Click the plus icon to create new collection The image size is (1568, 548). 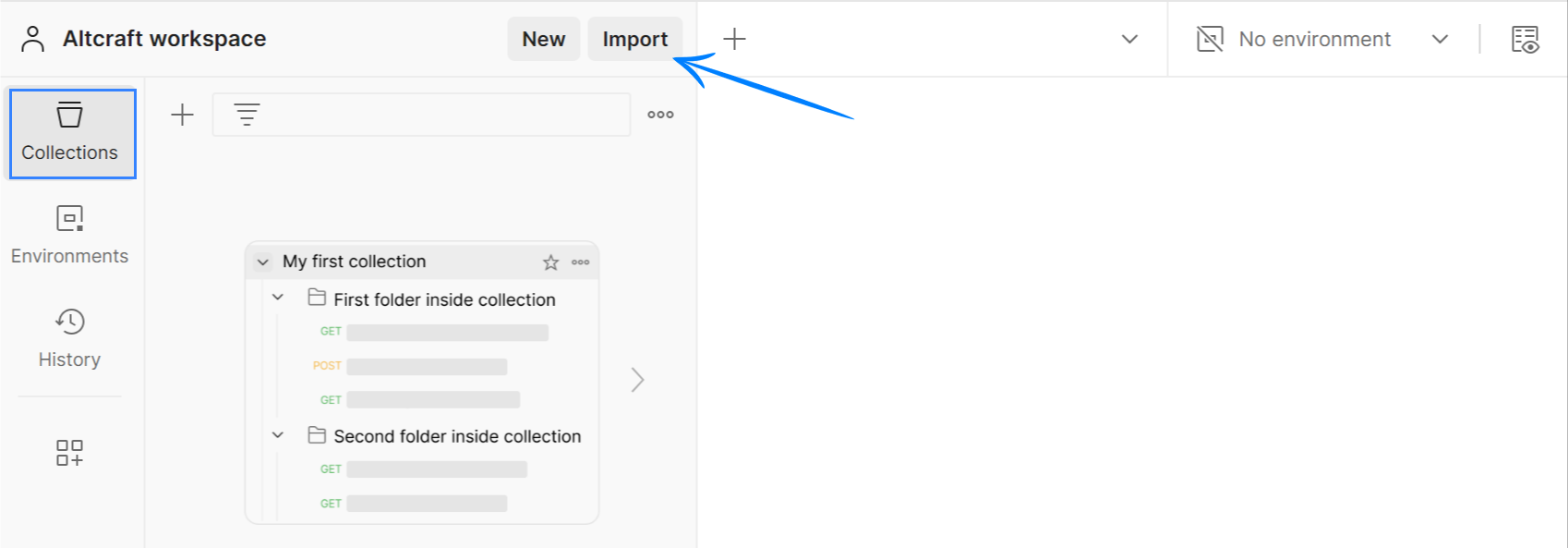tap(183, 115)
